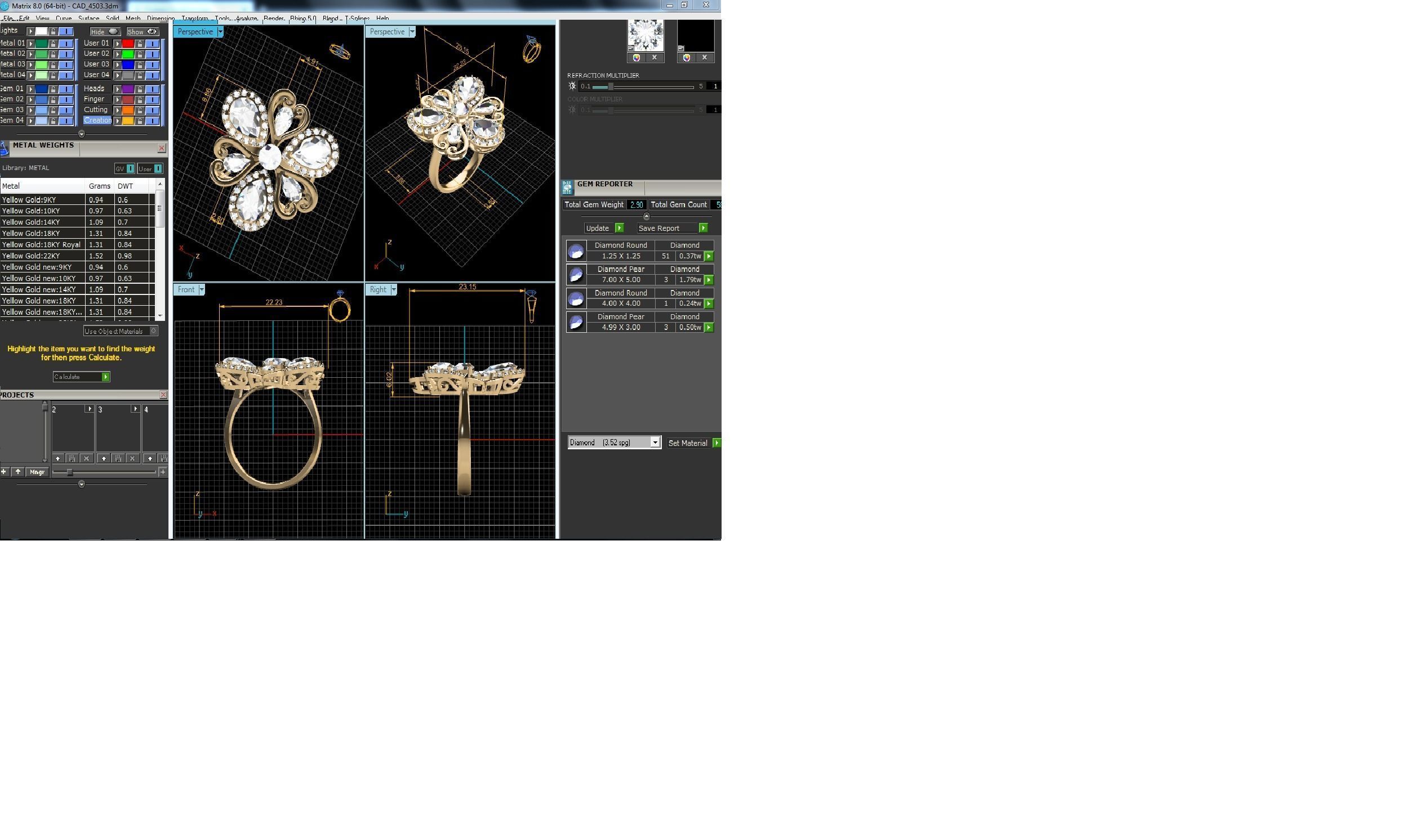The image size is (1415, 840).
Task: Remove the diamond environment map with X icon
Action: 655,58
